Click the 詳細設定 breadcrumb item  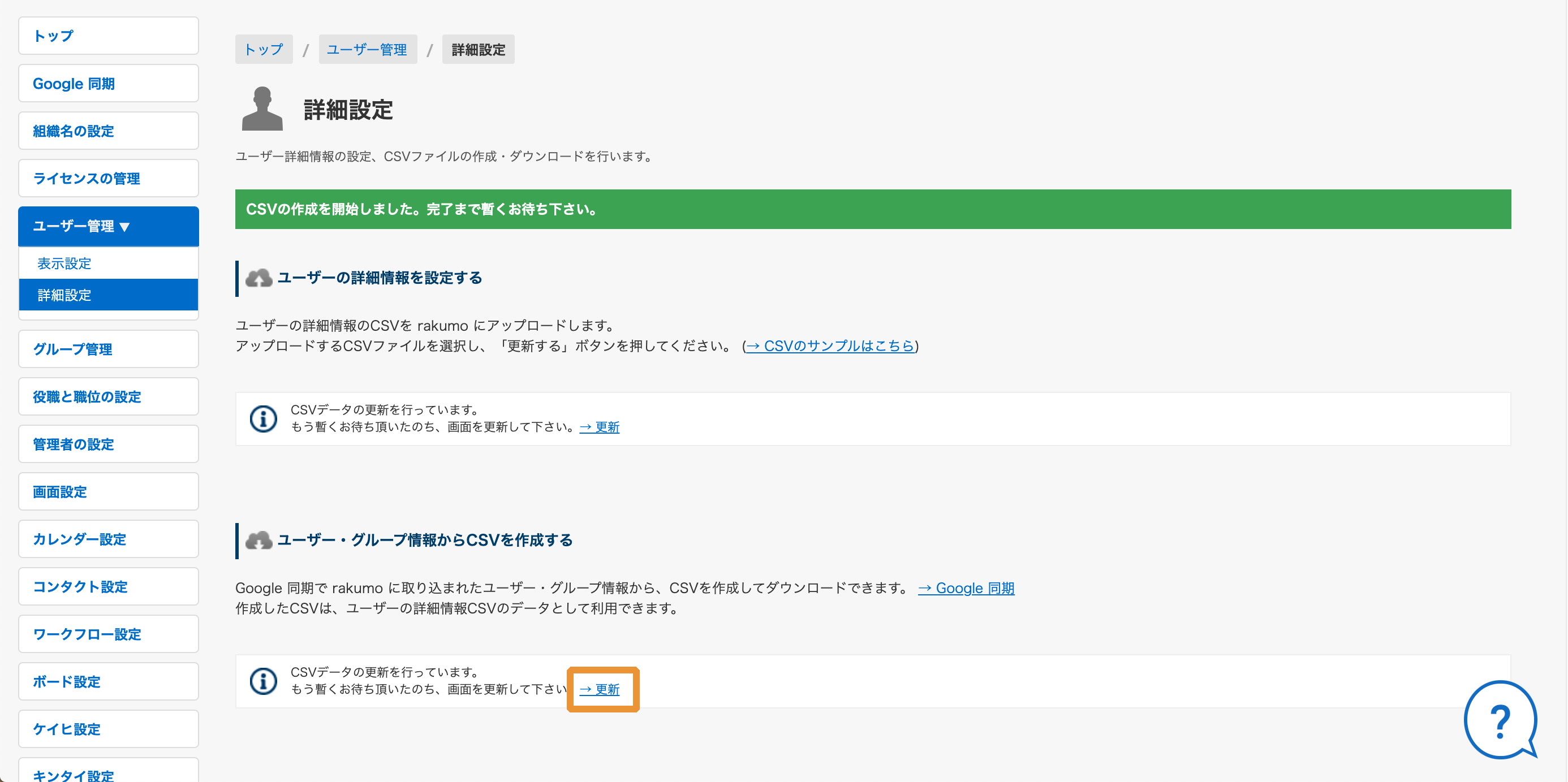[x=479, y=49]
